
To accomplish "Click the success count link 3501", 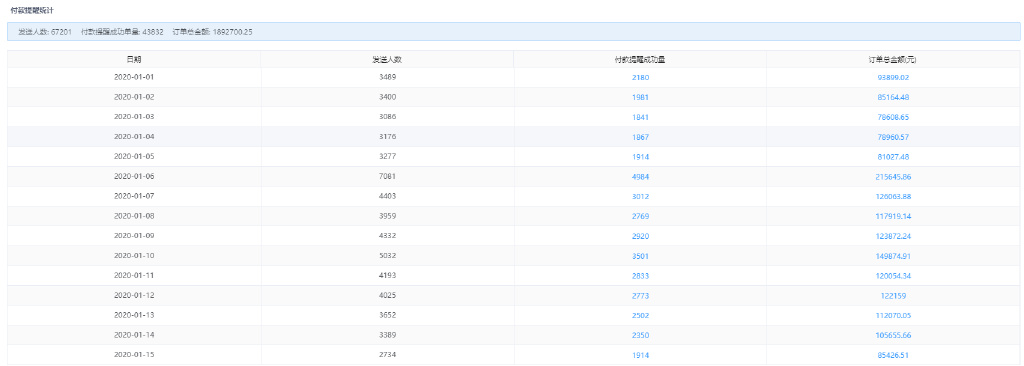I will pyautogui.click(x=640, y=256).
